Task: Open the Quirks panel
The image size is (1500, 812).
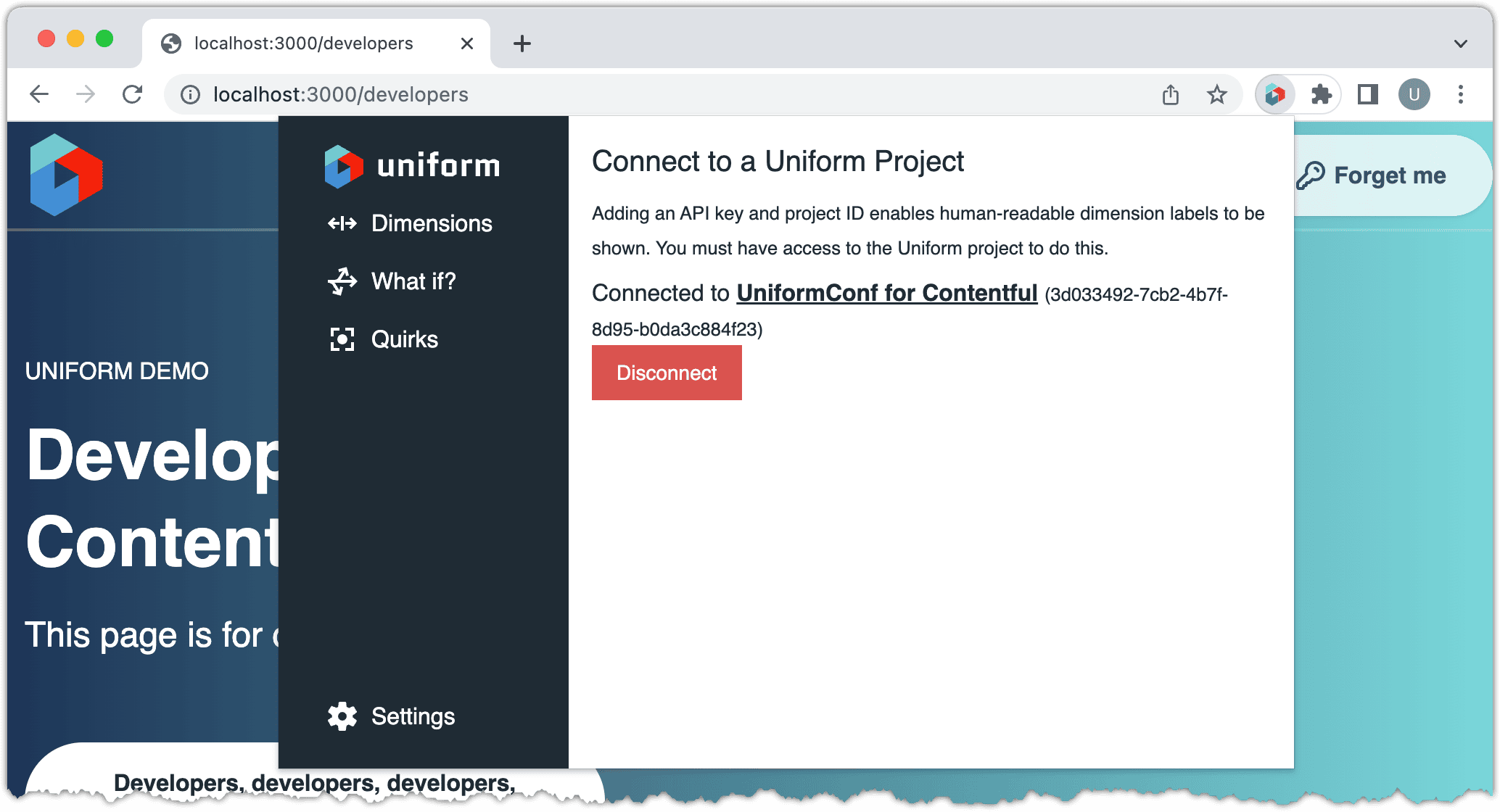Action: tap(404, 339)
